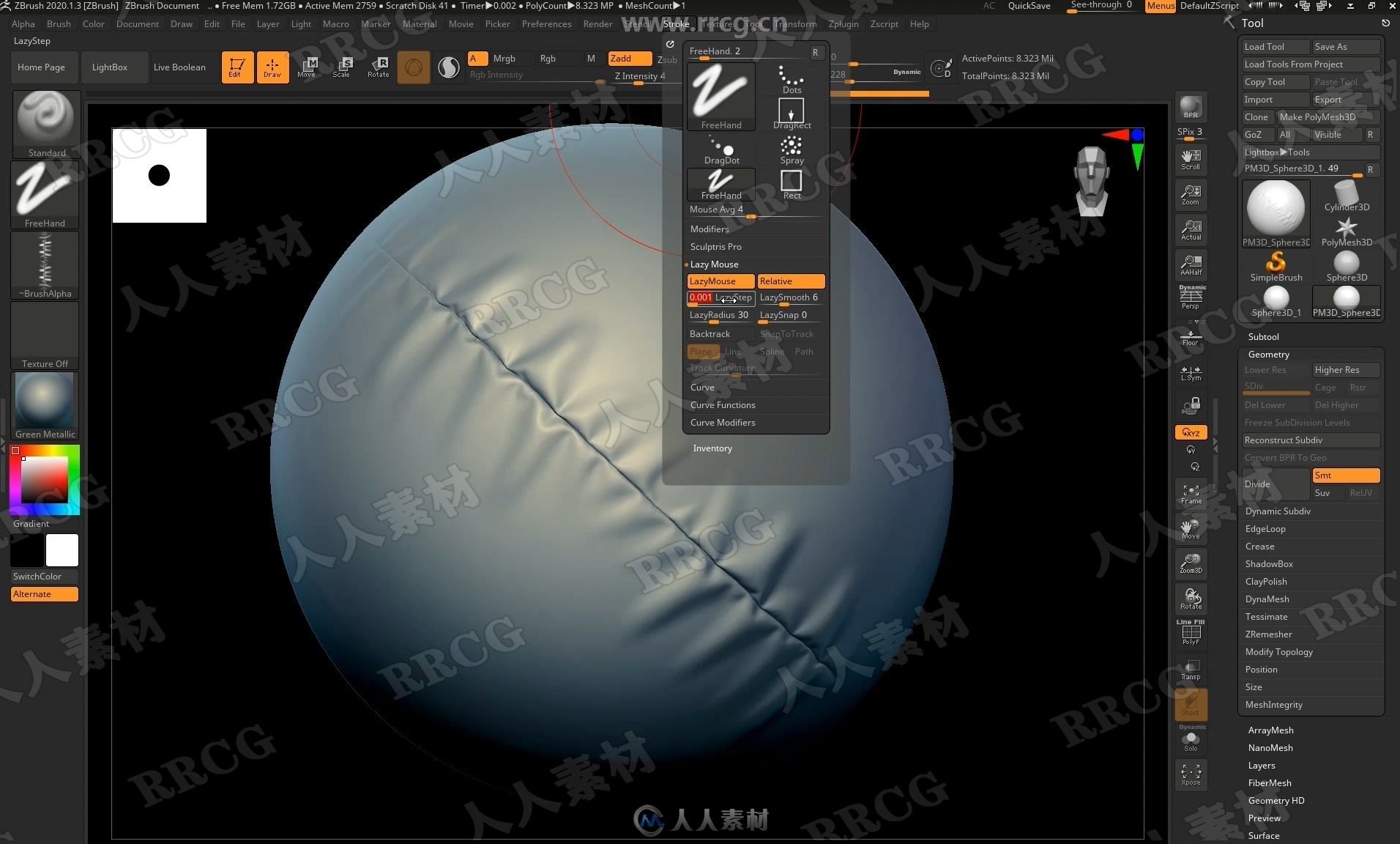Activate the Rotate transform icon in top shelf
The width and height of the screenshot is (1400, 844).
pos(378,67)
